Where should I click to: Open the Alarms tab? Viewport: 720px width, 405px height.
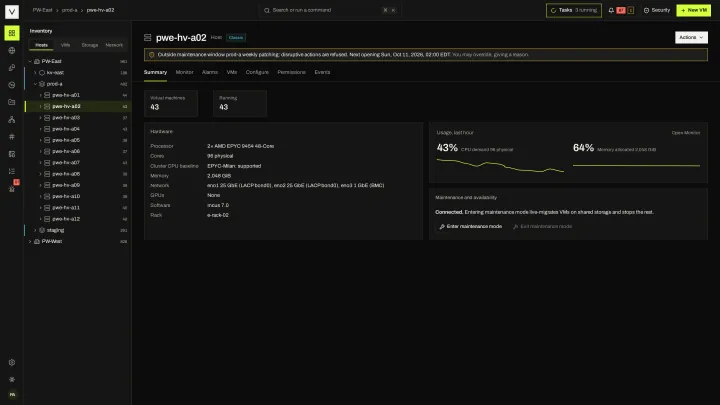(x=210, y=72)
